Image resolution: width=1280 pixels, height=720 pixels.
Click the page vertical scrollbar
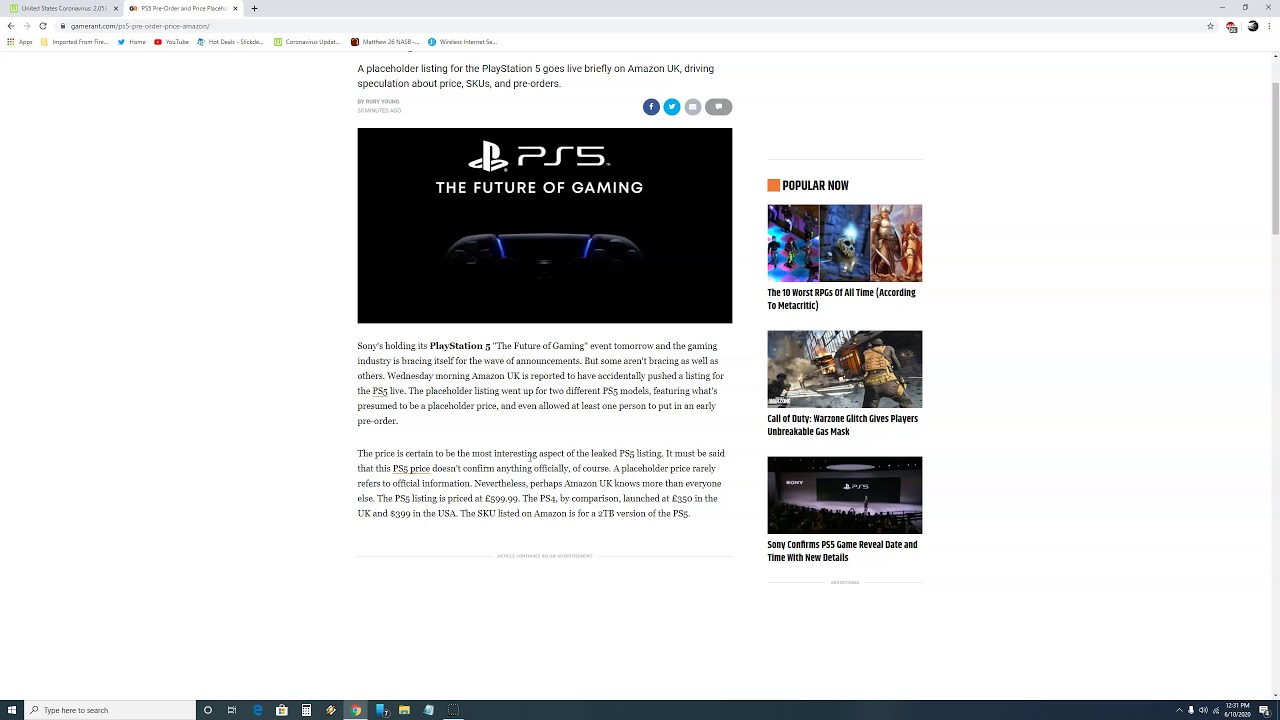pyautogui.click(x=1275, y=160)
